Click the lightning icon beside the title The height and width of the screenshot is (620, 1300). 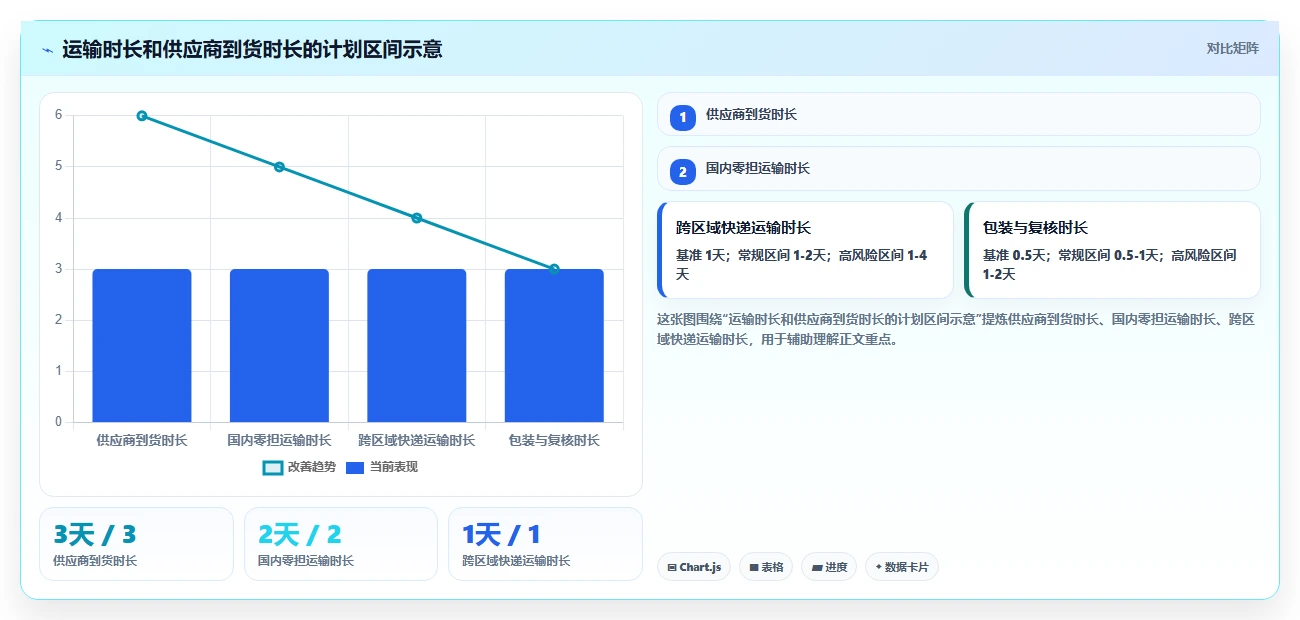tap(47, 49)
